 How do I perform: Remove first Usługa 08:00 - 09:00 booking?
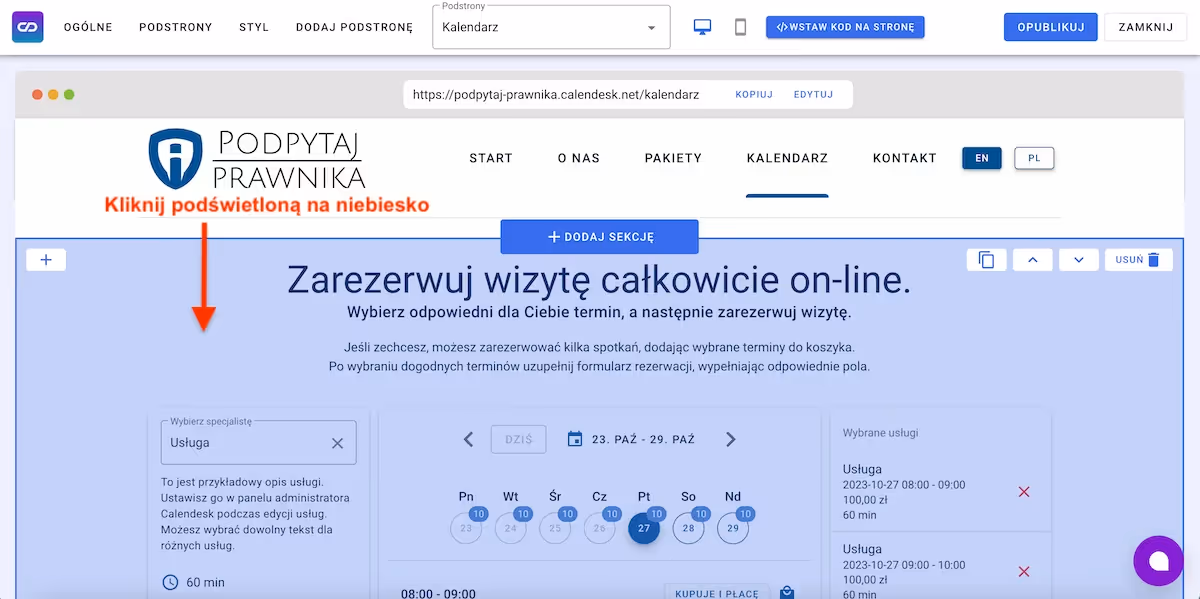point(1023,492)
